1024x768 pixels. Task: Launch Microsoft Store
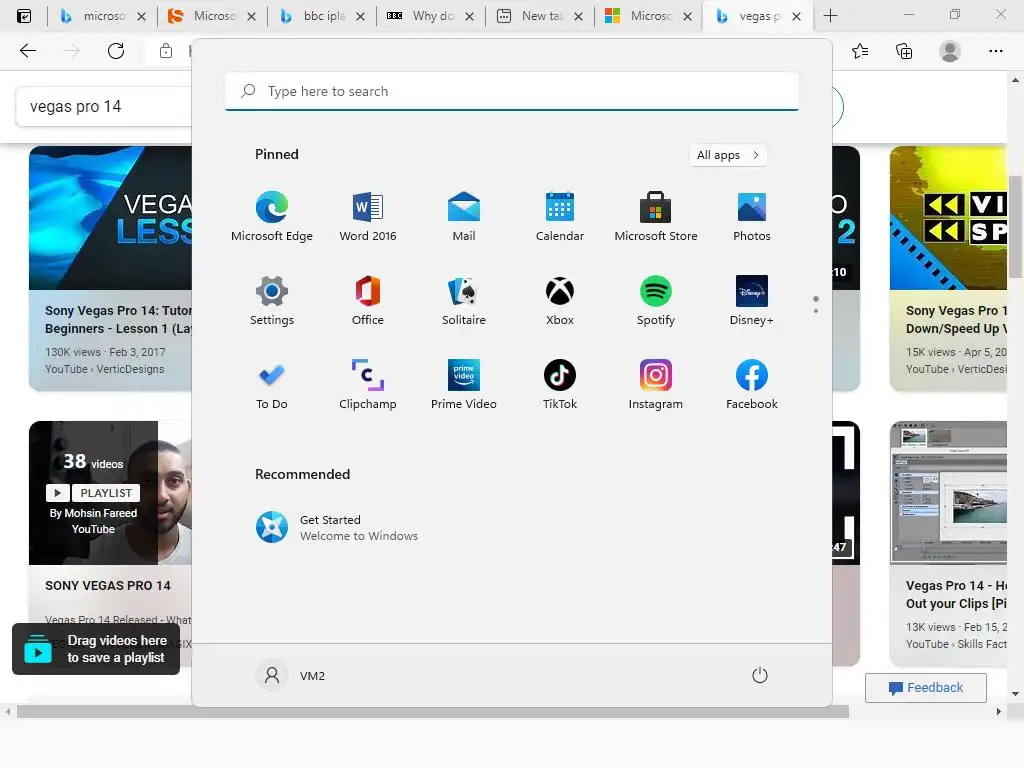click(x=656, y=216)
